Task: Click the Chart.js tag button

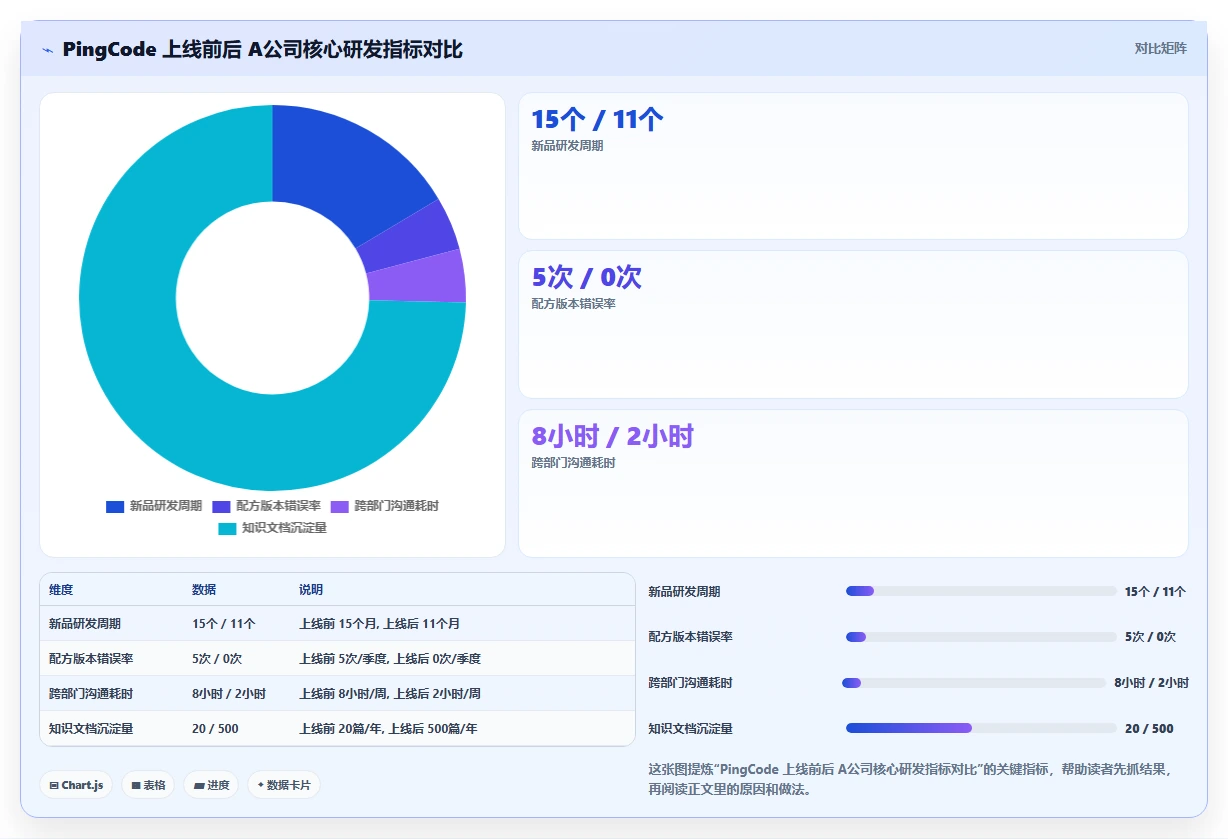Action: pos(76,785)
